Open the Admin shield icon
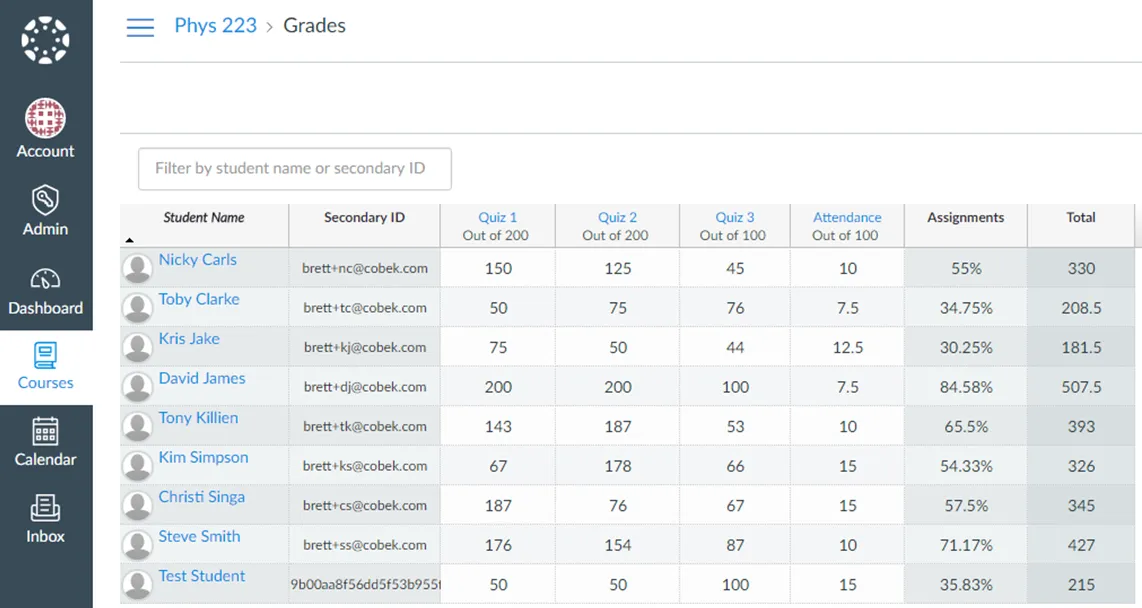Viewport: 1142px width, 608px height. tap(45, 200)
